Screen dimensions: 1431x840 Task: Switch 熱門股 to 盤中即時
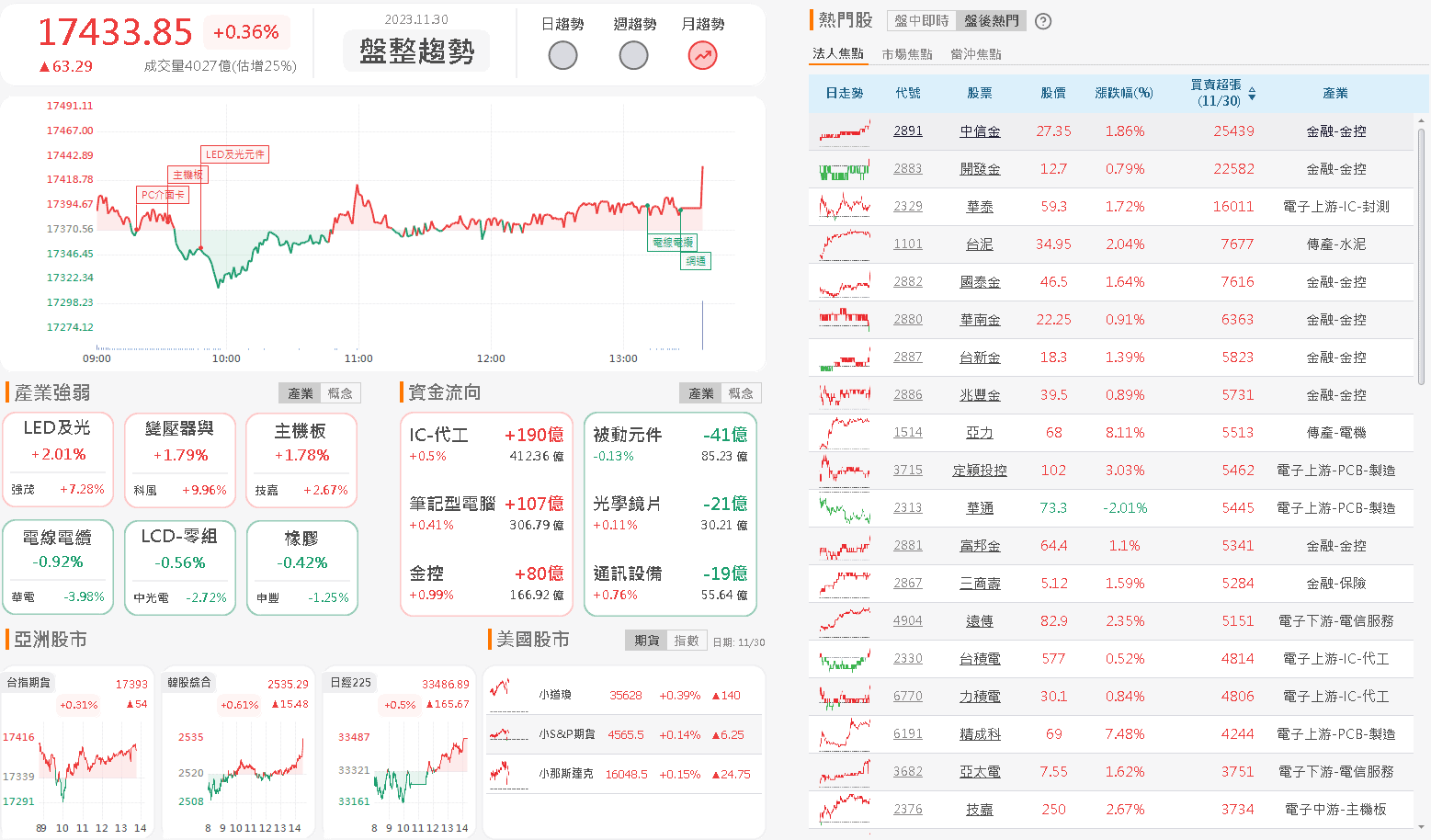[921, 21]
